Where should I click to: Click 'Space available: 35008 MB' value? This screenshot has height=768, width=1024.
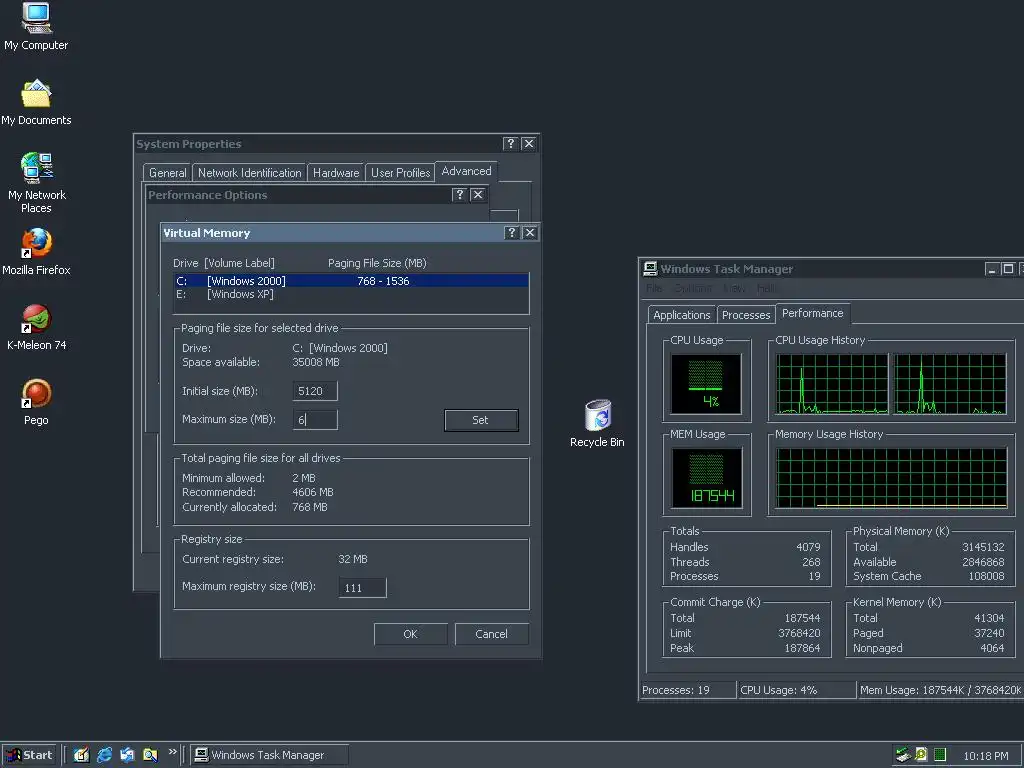click(316, 362)
